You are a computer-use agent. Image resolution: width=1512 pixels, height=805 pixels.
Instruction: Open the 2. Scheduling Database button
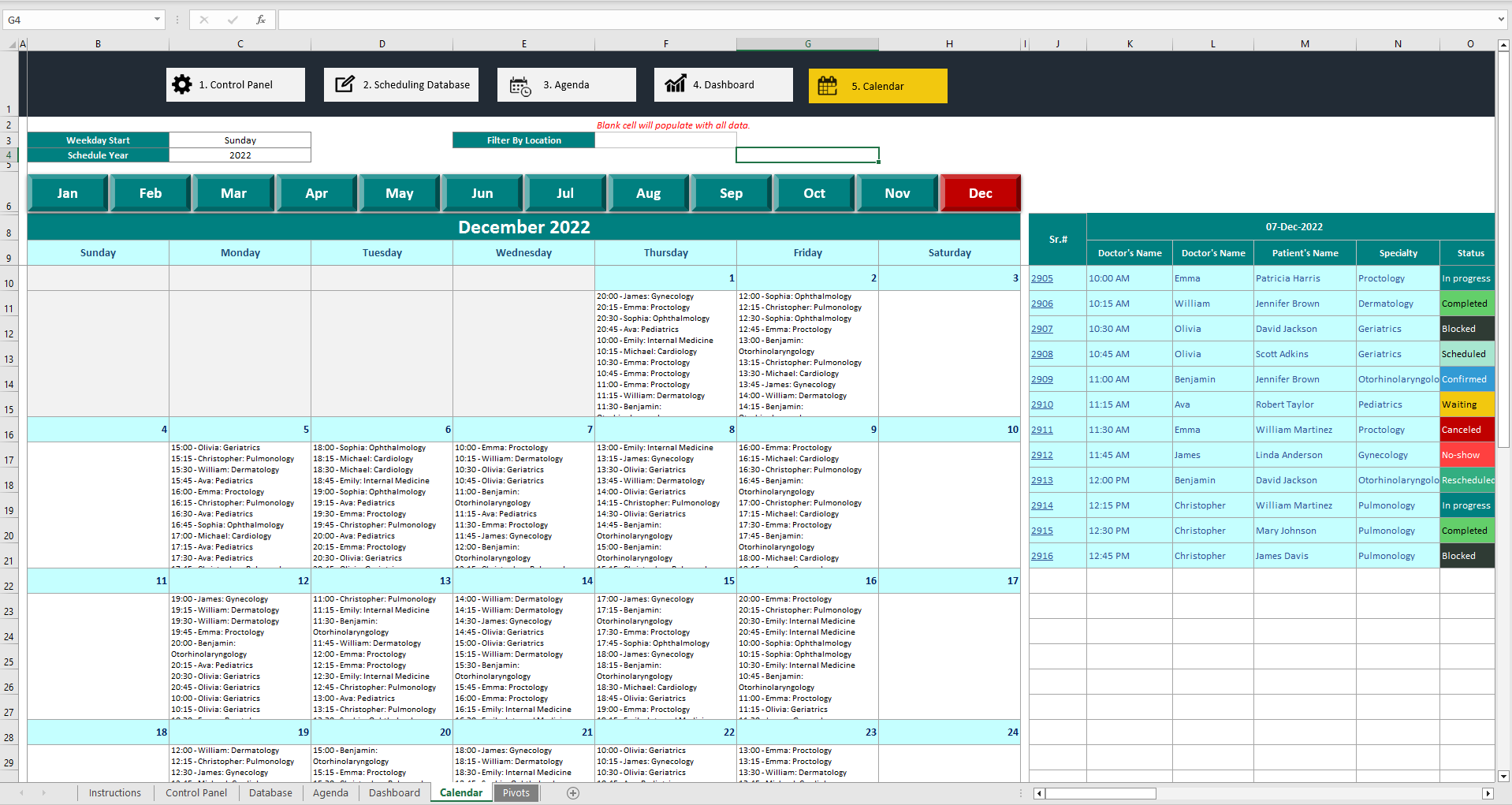coord(401,84)
